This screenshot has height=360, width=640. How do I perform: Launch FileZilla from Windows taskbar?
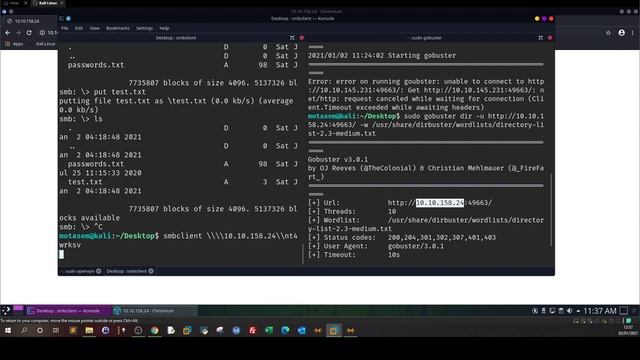[253, 330]
